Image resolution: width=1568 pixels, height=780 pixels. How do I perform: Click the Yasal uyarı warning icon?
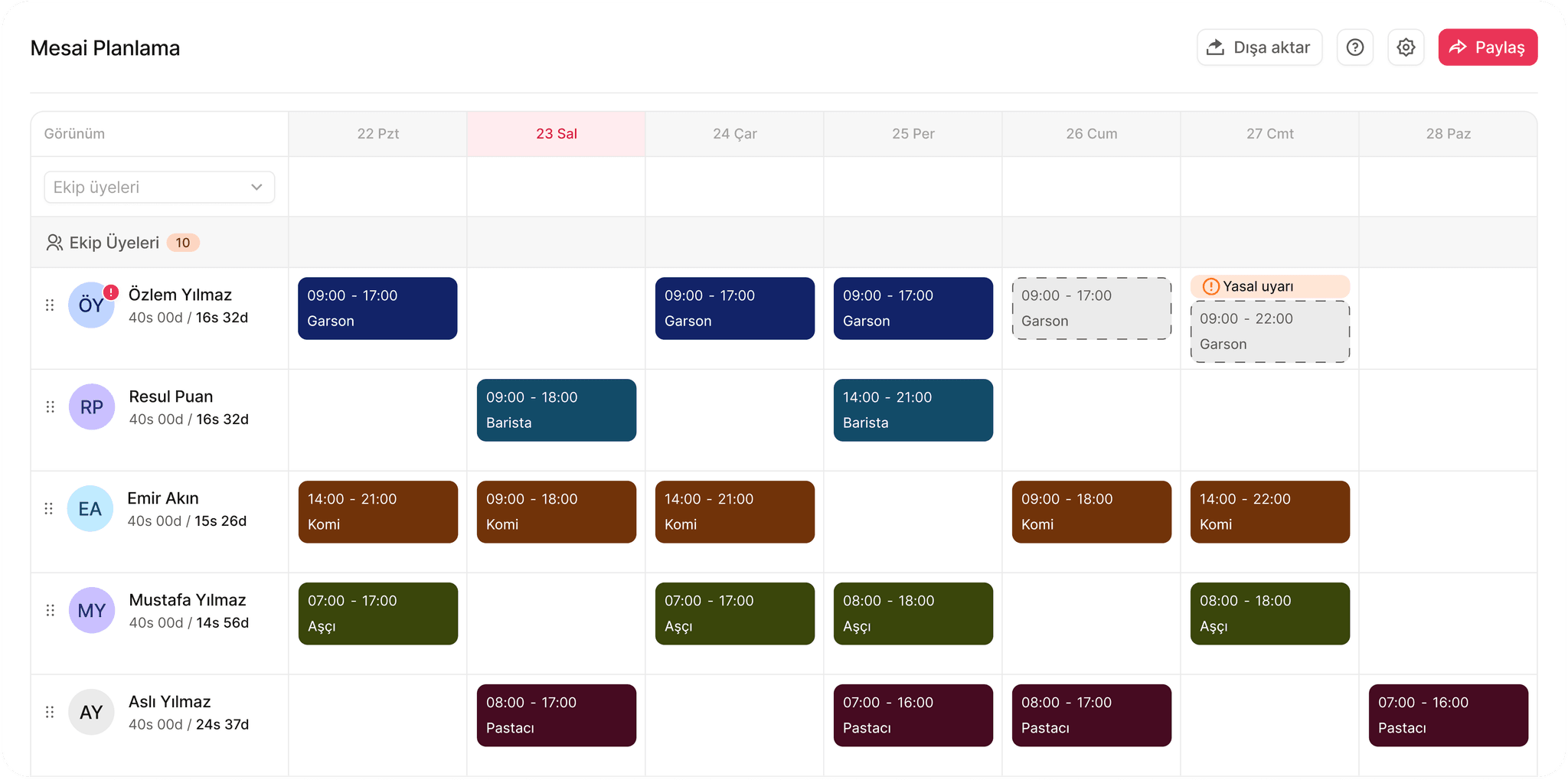(x=1210, y=287)
